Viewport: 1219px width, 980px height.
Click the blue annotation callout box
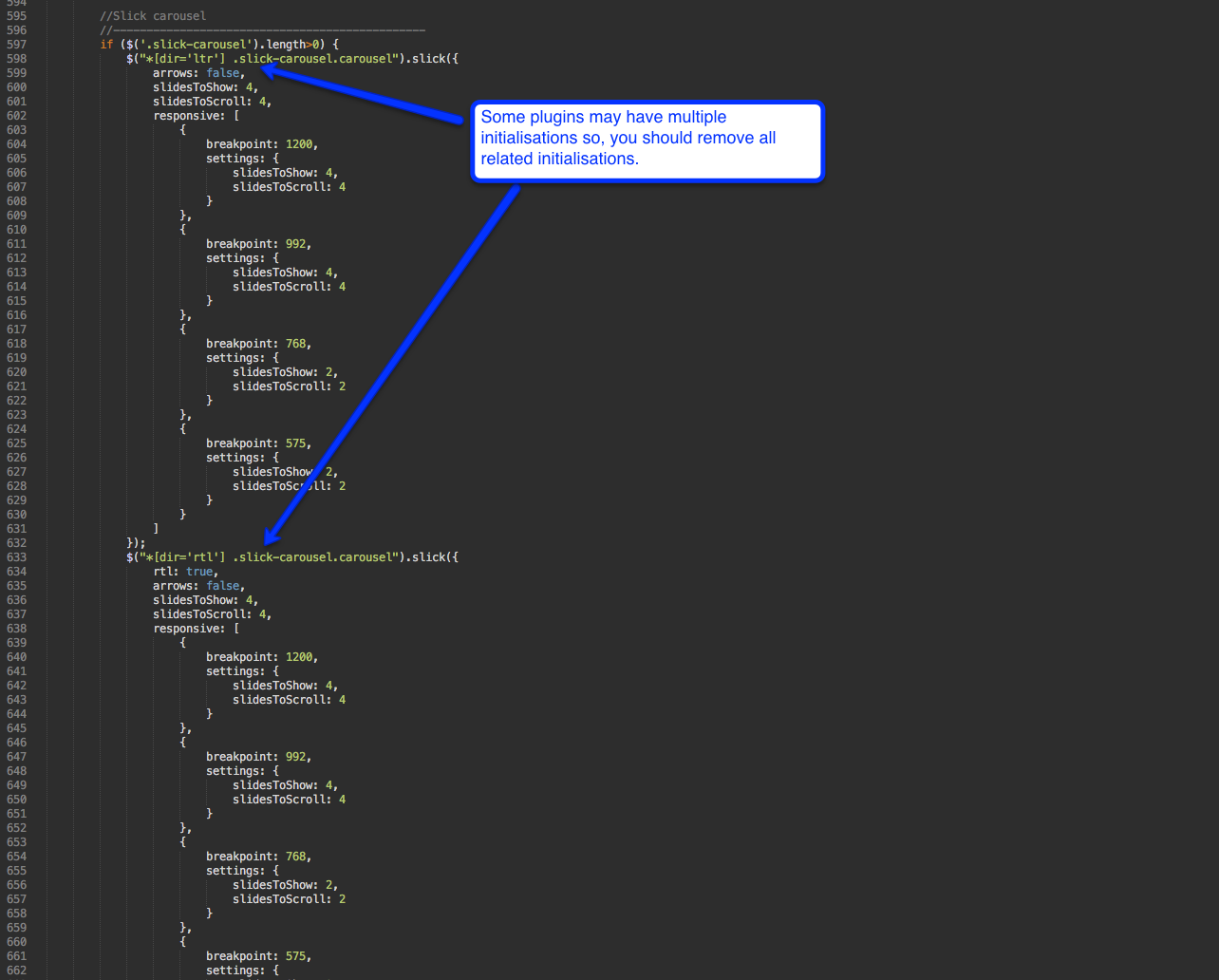[x=647, y=141]
